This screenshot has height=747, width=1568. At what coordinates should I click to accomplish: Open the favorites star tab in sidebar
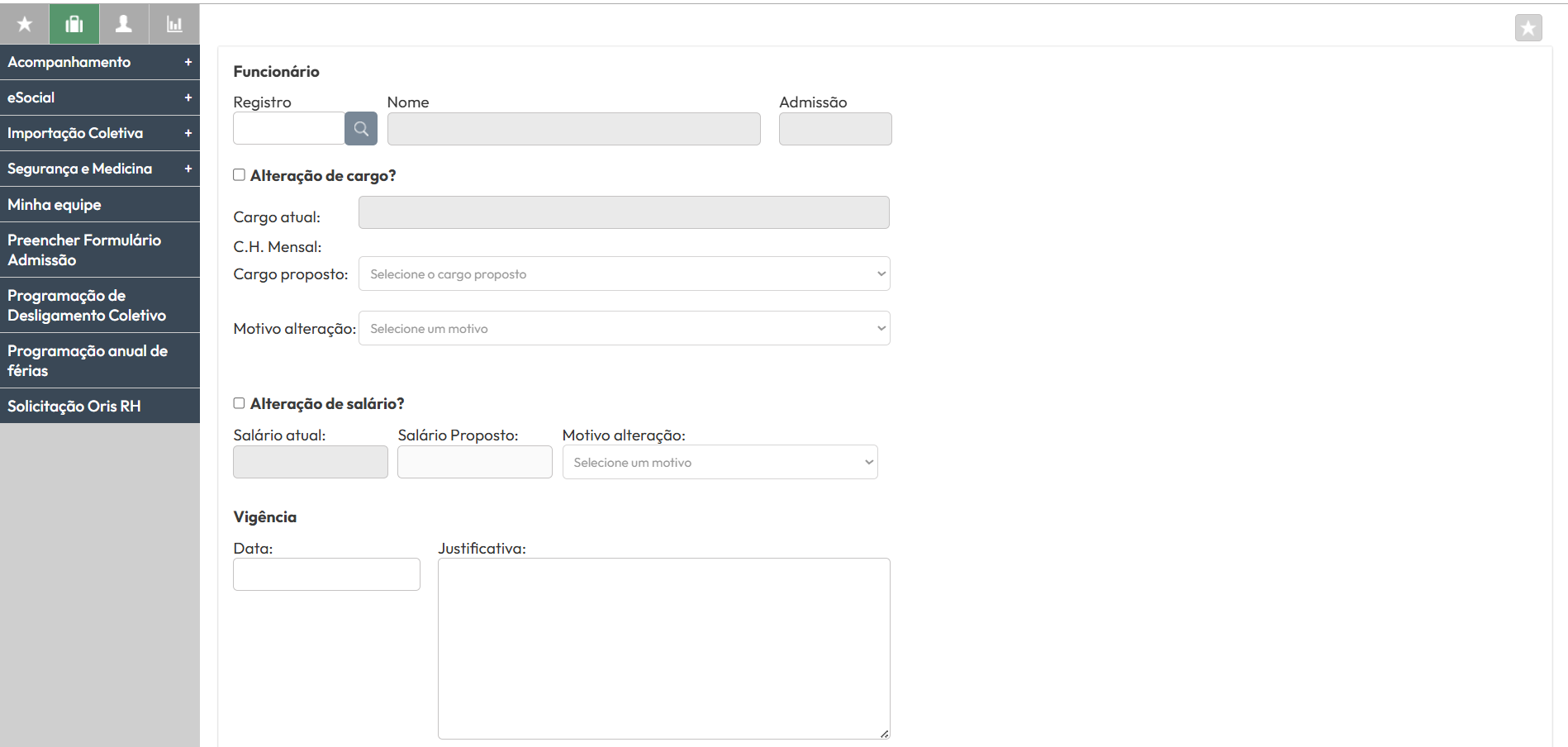[x=25, y=24]
